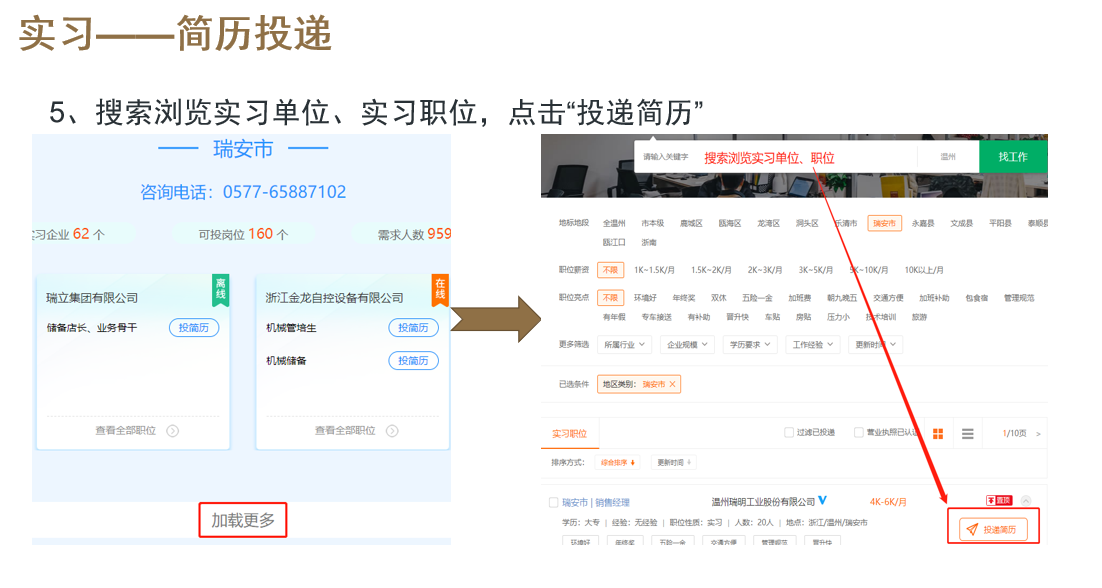Image resolution: width=1102 pixels, height=588 pixels.
Task: Open 查看全部职位 arrow under 瑞立集团有限公司
Action: 172,431
